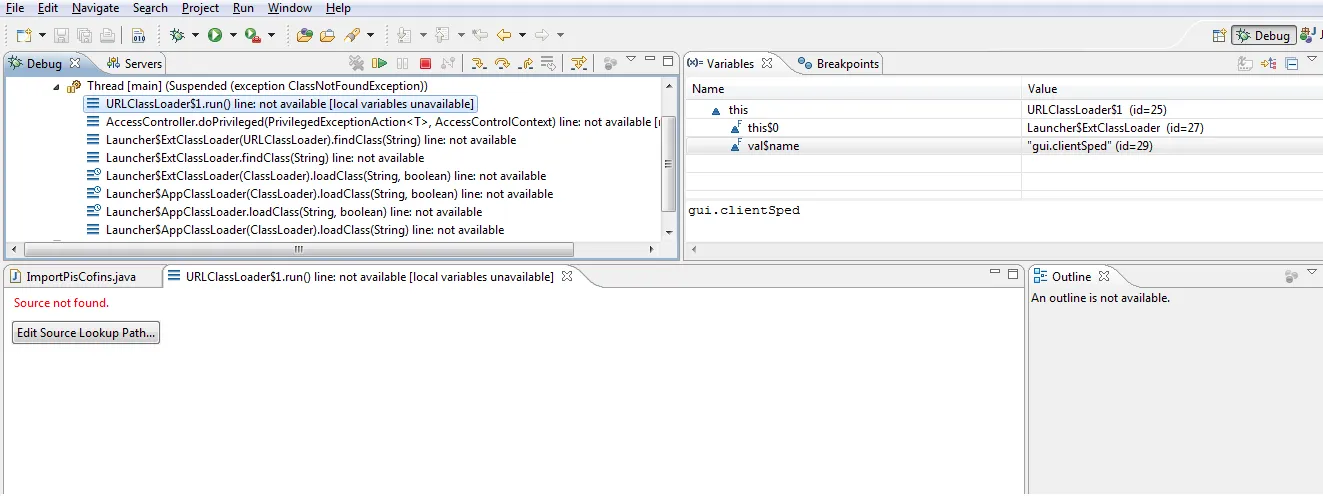This screenshot has width=1323, height=496.
Task: Click the Edit Source Lookup Path button
Action: tap(86, 333)
